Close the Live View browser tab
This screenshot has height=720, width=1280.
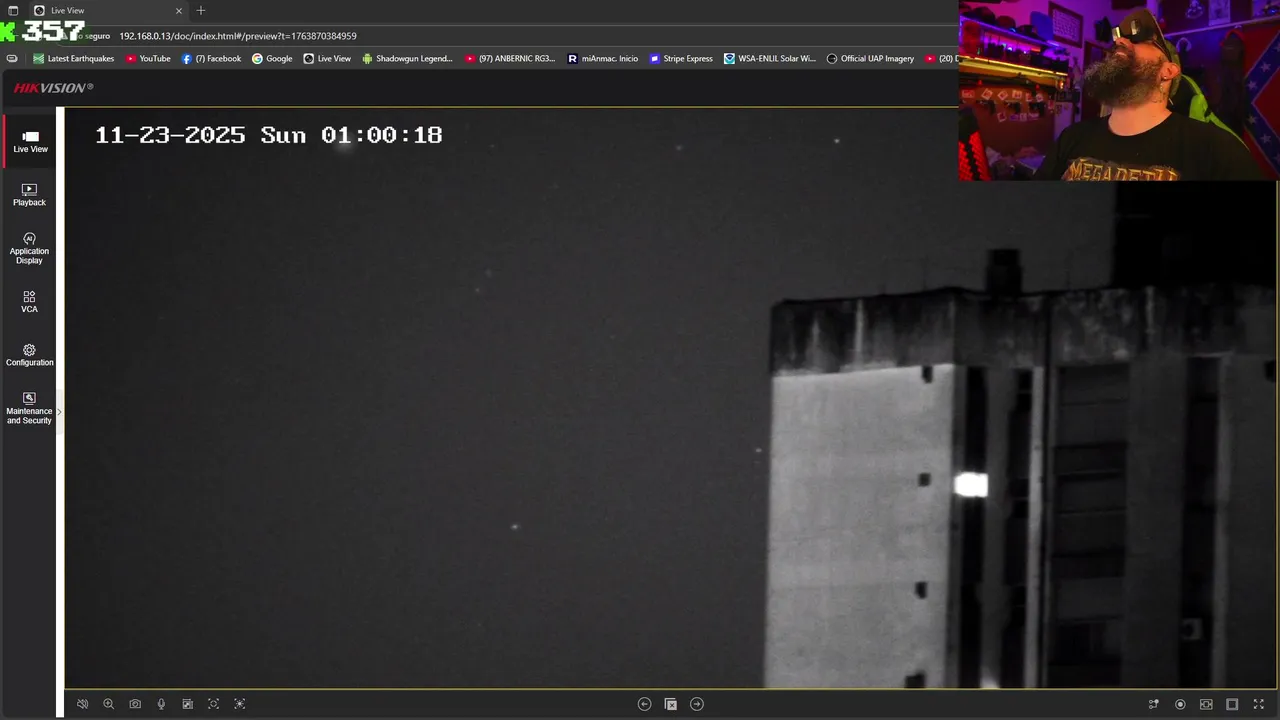coord(179,10)
